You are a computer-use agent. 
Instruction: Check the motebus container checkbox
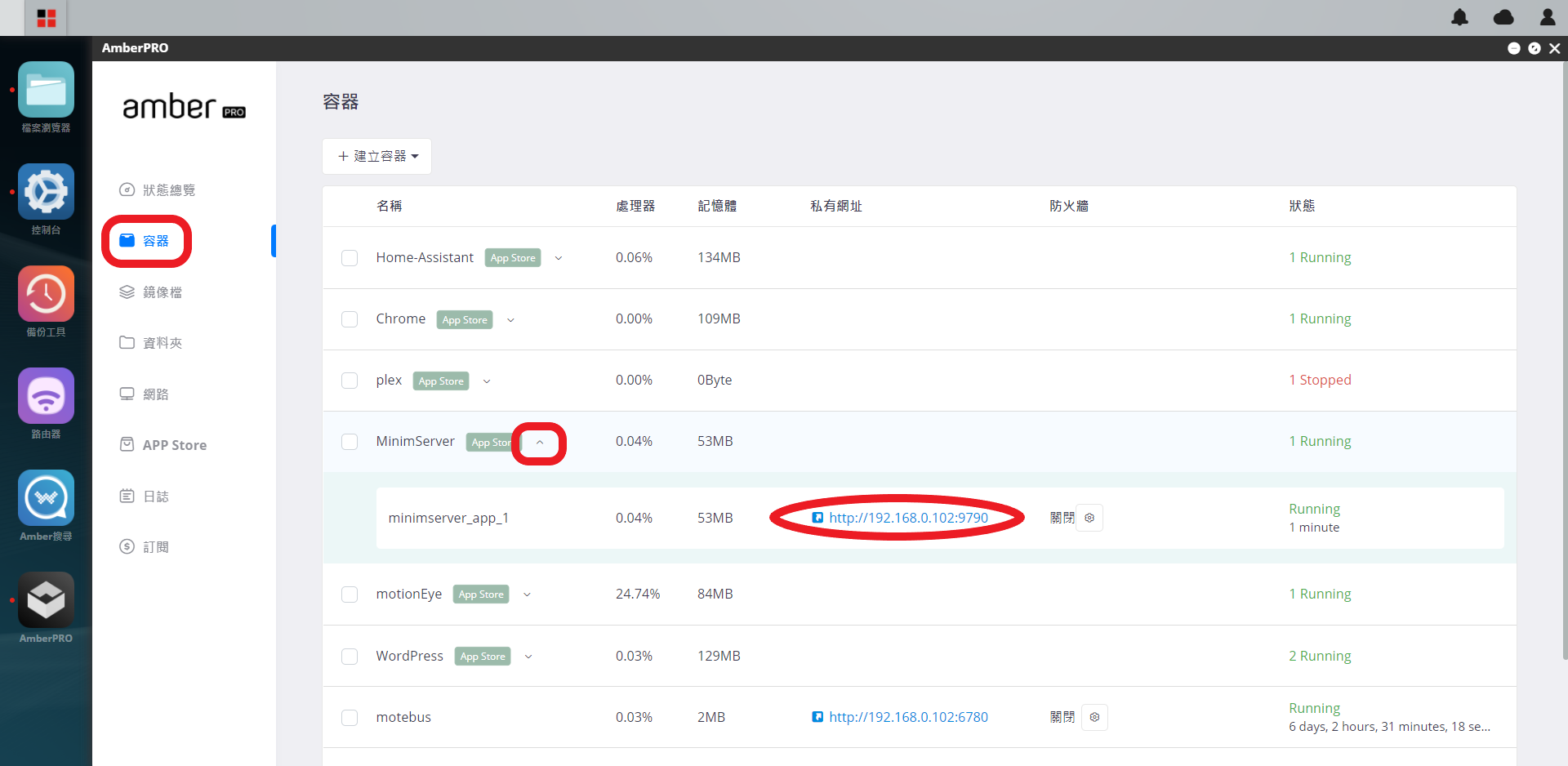pyautogui.click(x=350, y=718)
